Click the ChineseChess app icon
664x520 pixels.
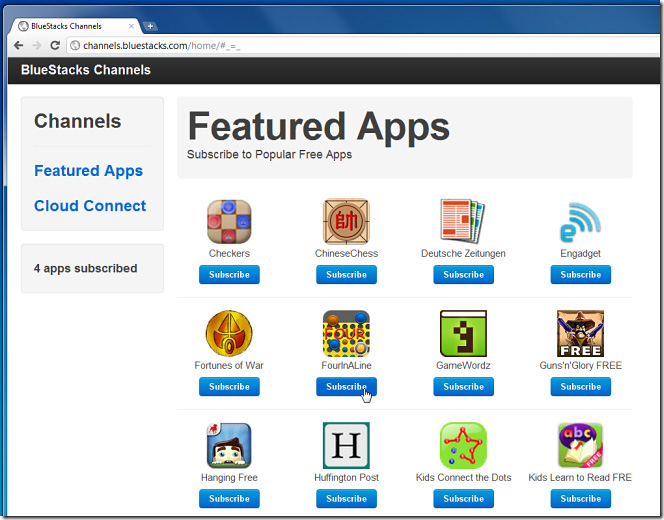coord(346,221)
